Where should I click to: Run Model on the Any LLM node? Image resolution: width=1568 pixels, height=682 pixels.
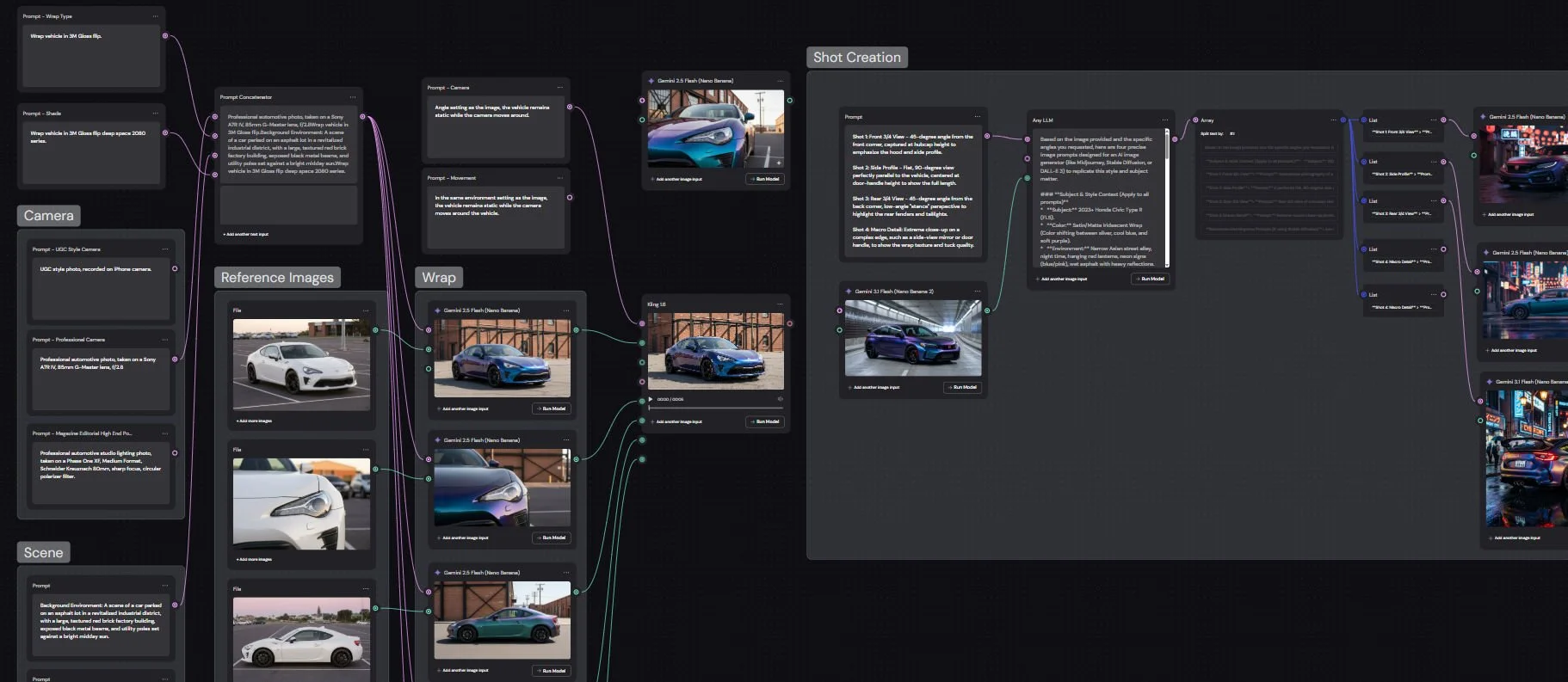[x=1150, y=279]
